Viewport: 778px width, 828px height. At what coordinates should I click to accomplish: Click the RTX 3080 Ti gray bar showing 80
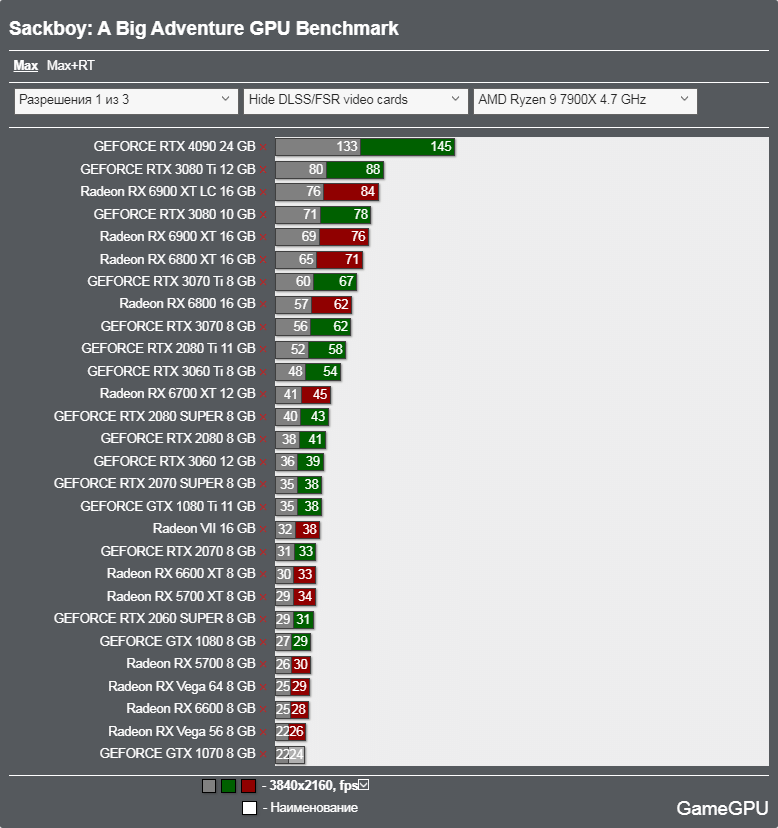301,170
